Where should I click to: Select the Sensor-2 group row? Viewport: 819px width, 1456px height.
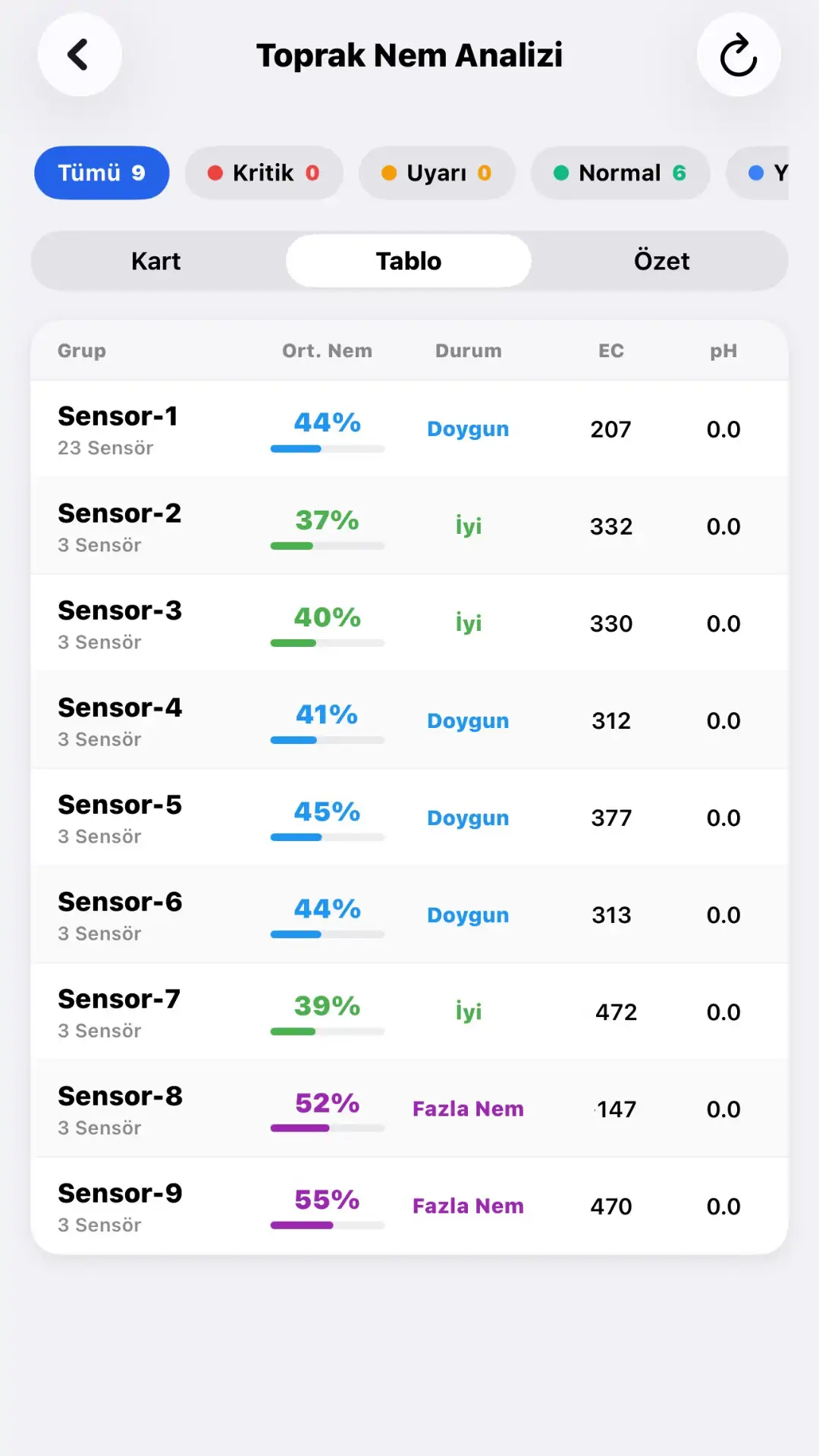tap(409, 526)
